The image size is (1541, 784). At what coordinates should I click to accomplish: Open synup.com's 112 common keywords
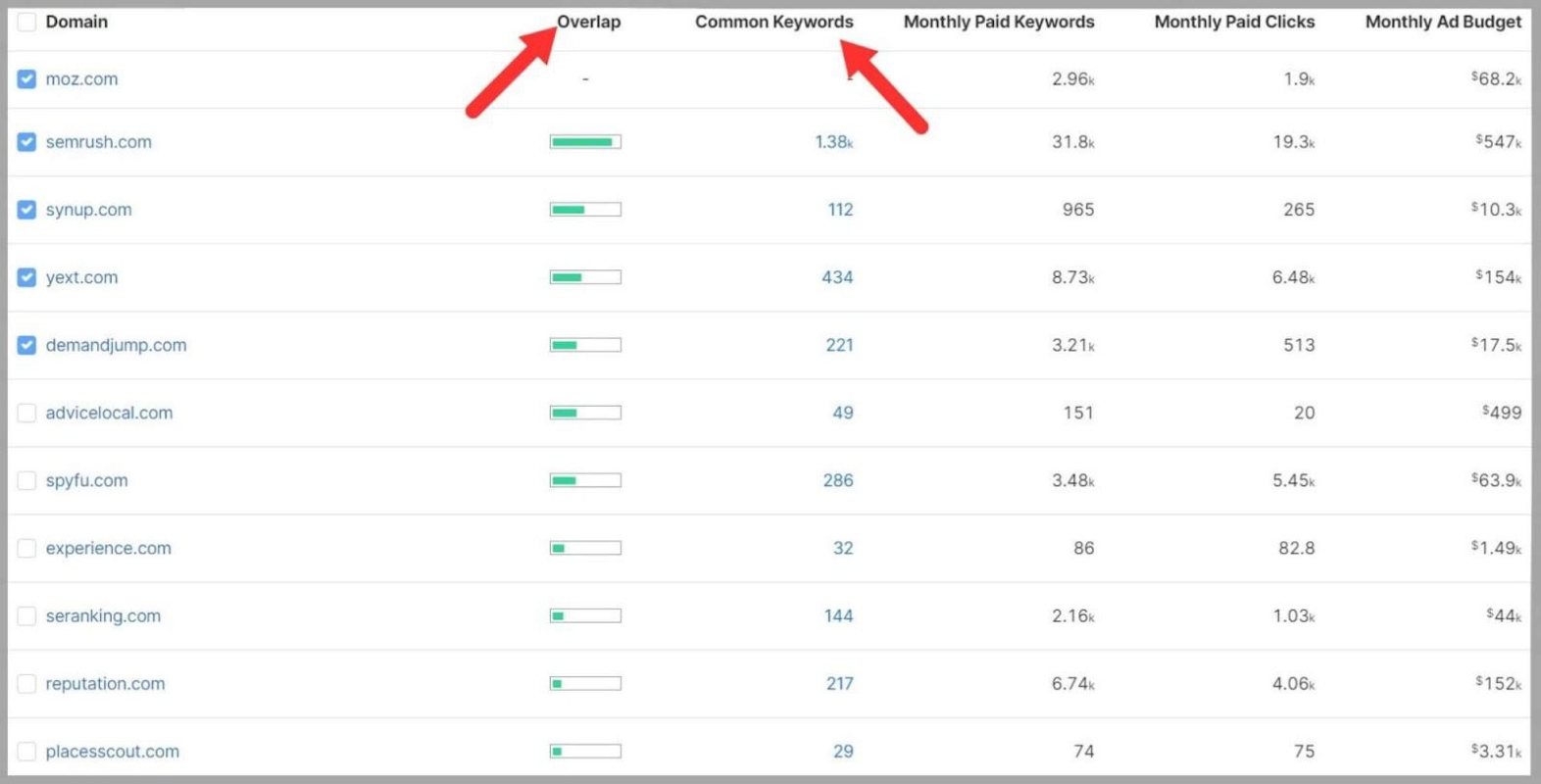[840, 210]
